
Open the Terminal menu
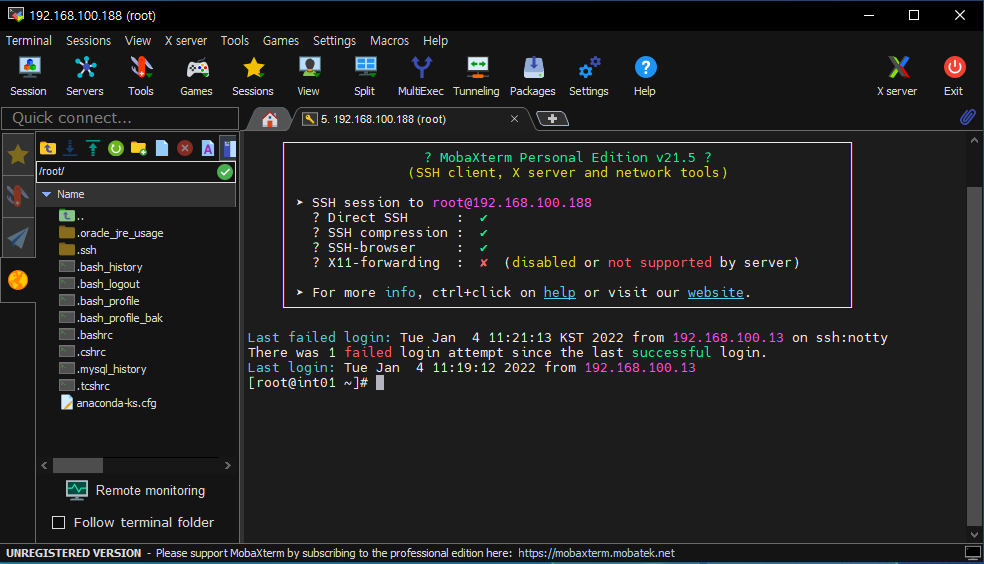click(29, 41)
